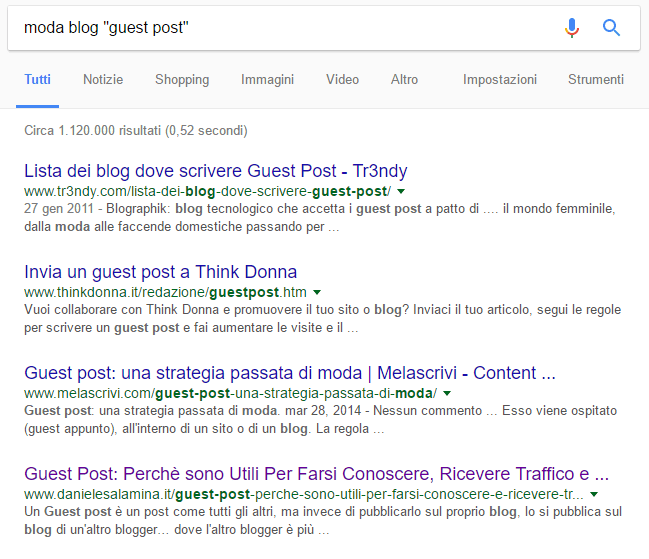Open 'Guest Post: Perchè sono Utili' result
The height and width of the screenshot is (559, 649).
coord(316,474)
